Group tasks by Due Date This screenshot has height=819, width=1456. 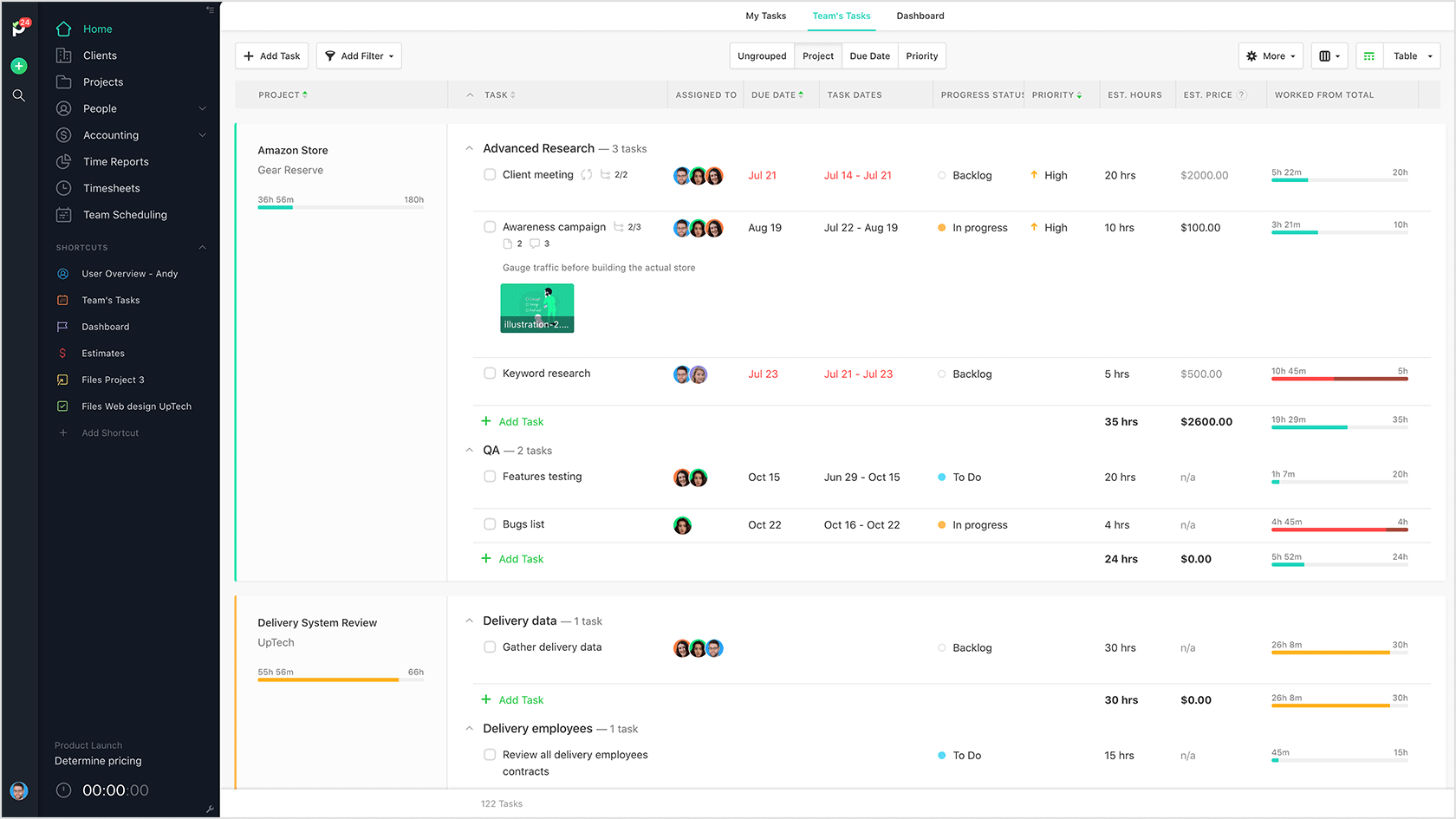click(869, 56)
